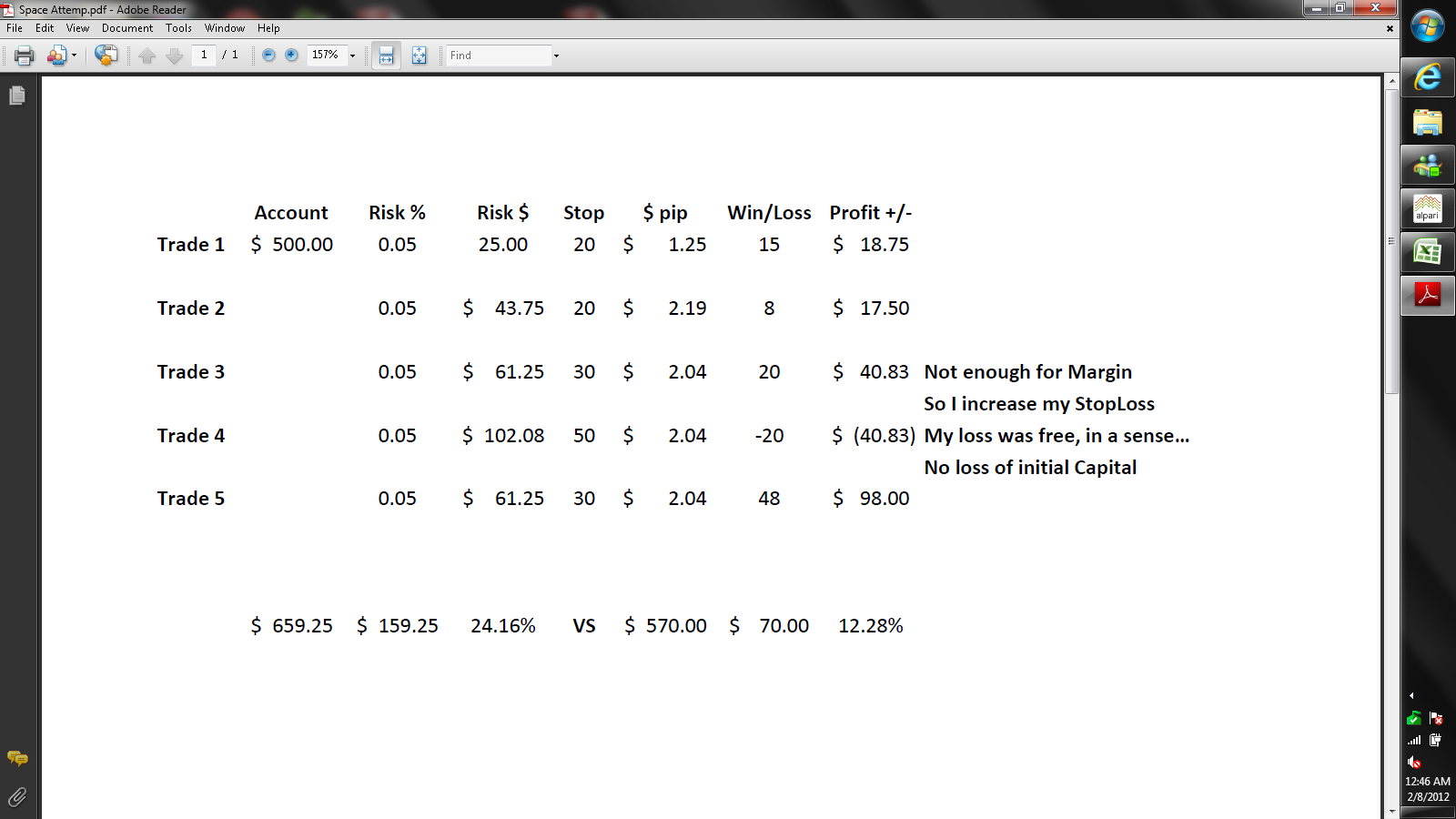This screenshot has width=1456, height=819.
Task: Open the Pages navigation panel icon
Action: [17, 96]
